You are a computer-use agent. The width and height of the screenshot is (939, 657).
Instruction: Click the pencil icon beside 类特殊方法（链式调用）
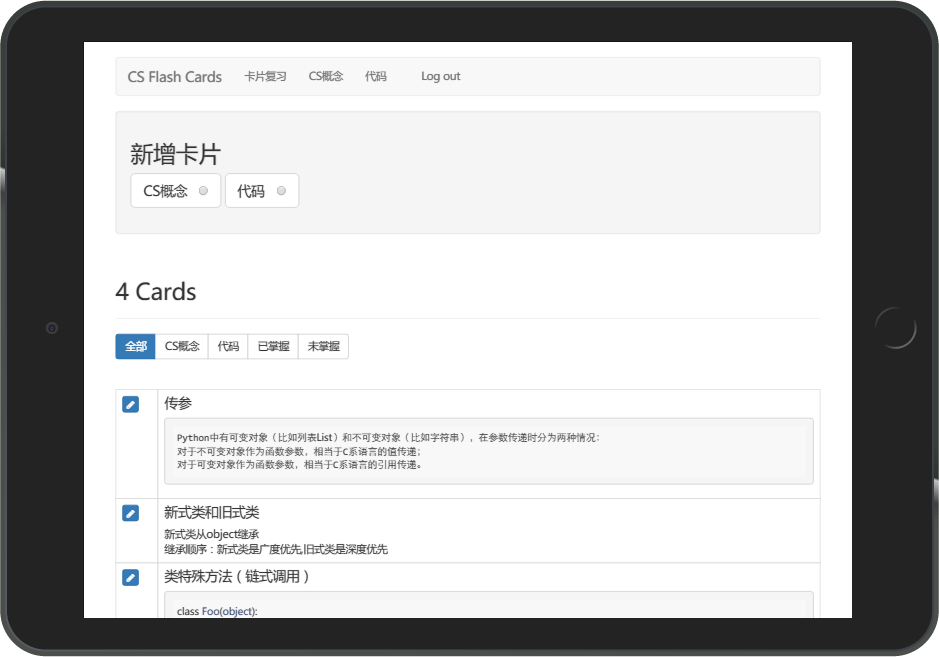point(130,578)
